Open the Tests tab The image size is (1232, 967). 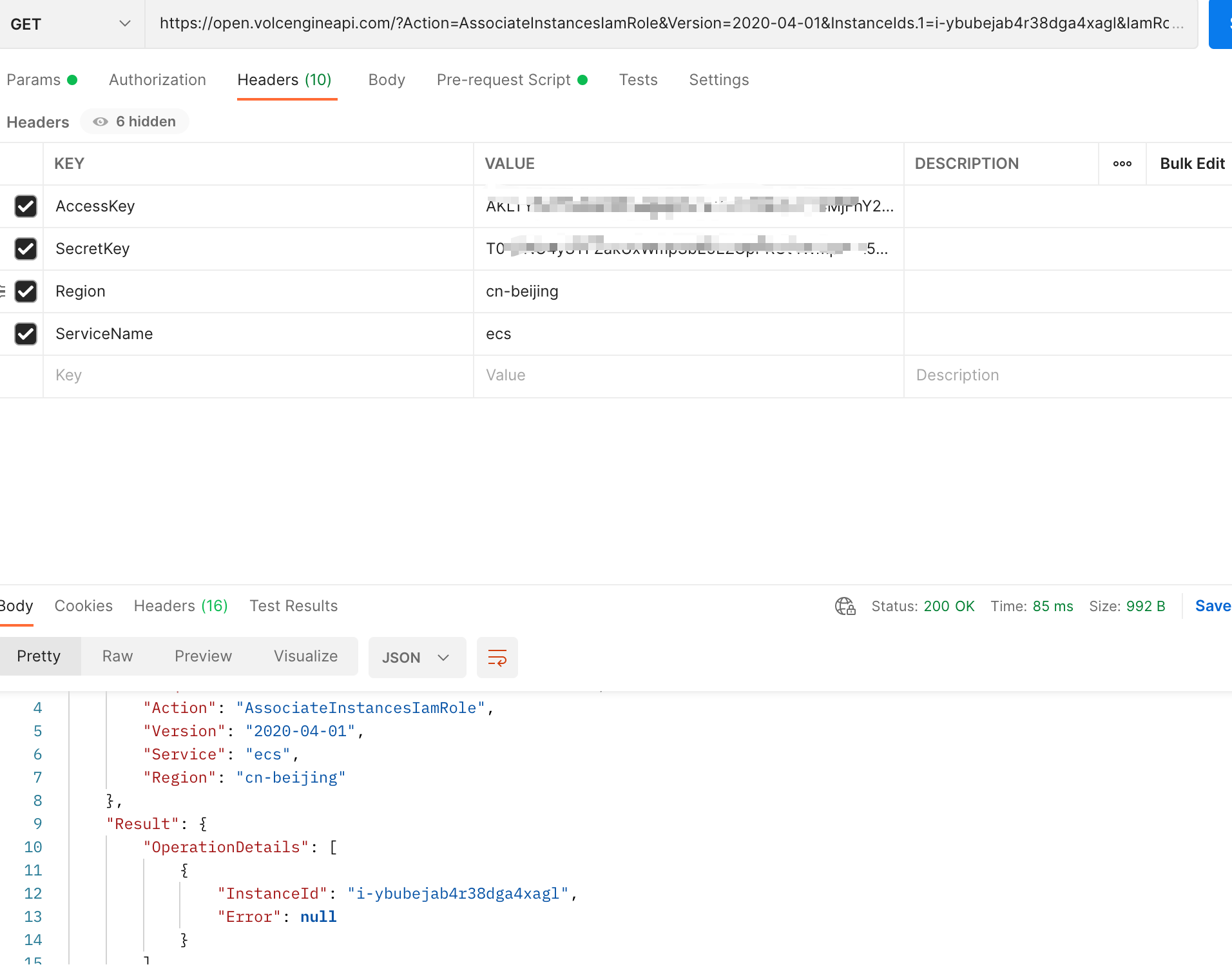pyautogui.click(x=638, y=80)
